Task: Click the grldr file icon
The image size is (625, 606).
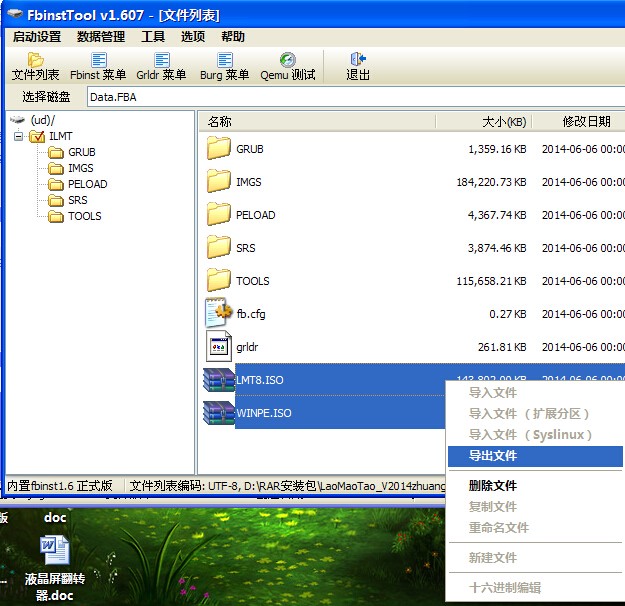Action: tap(218, 346)
